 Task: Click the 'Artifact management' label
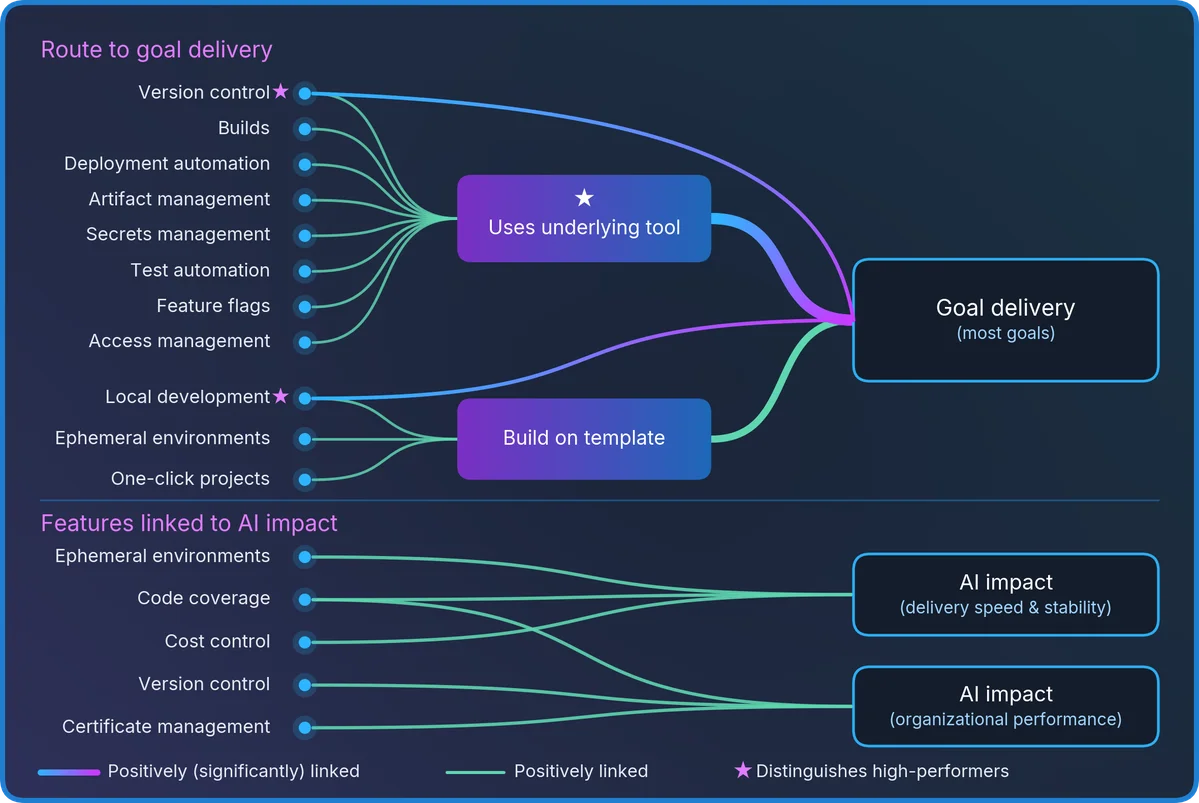pyautogui.click(x=179, y=199)
